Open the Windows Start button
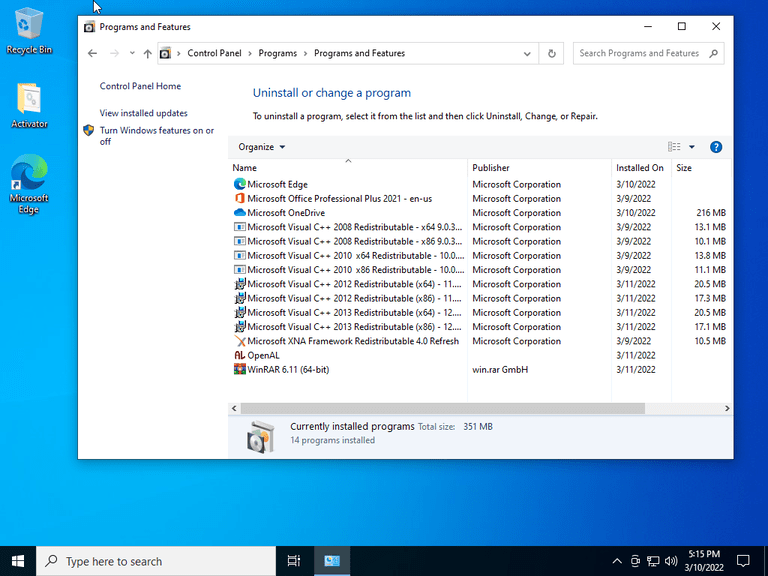 point(18,561)
